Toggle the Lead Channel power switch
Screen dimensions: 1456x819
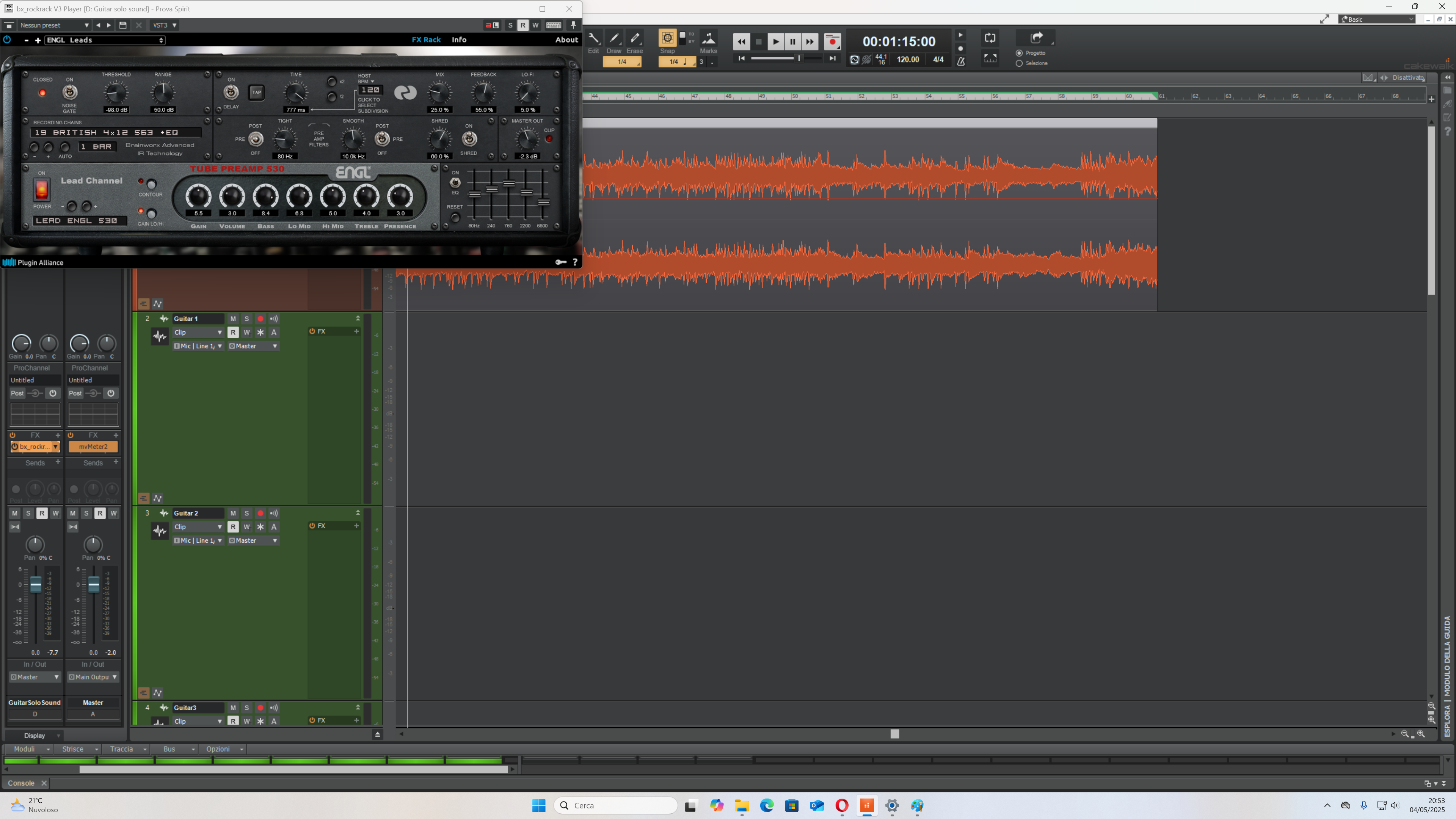(x=41, y=189)
